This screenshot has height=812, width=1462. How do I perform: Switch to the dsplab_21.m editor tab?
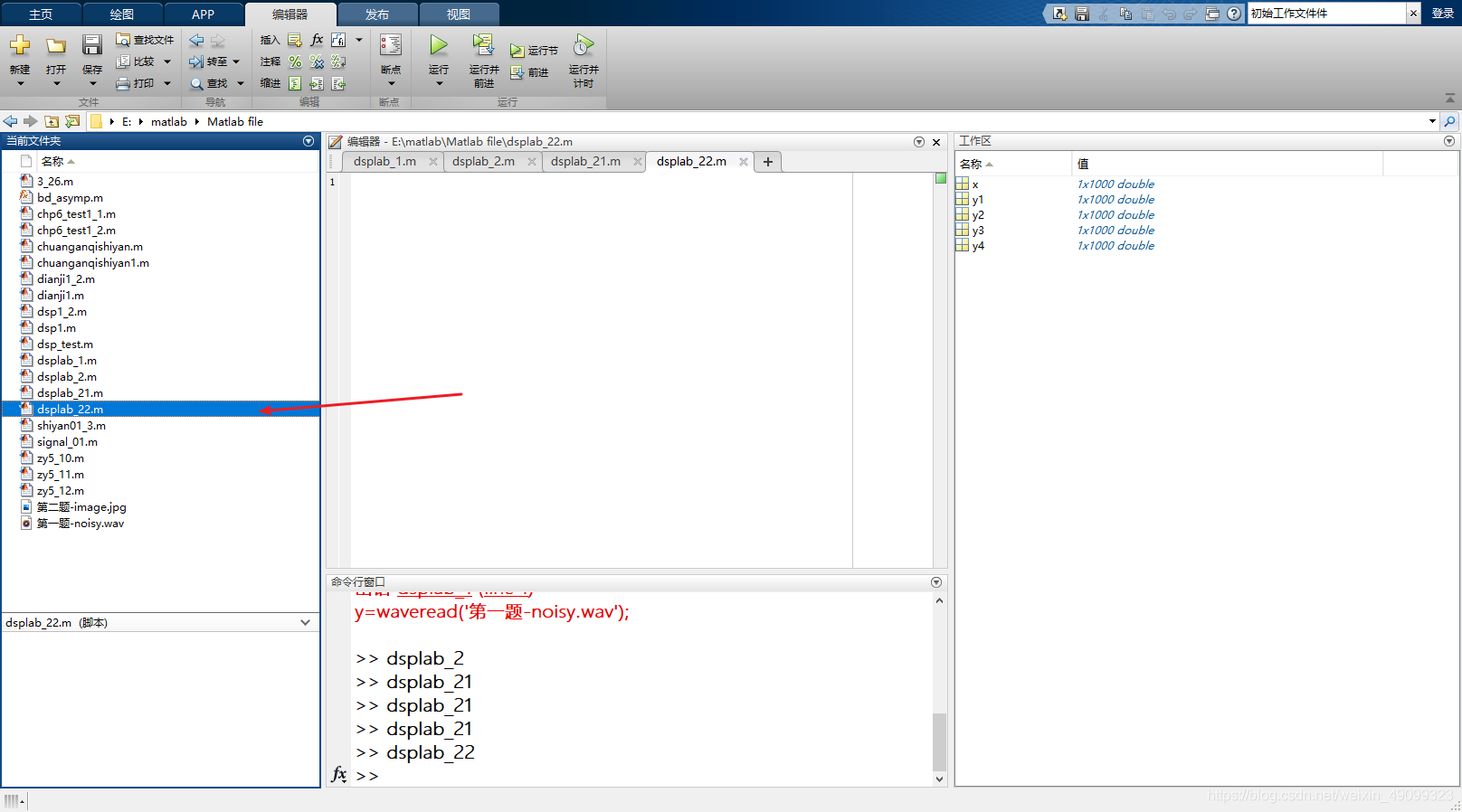coord(585,161)
